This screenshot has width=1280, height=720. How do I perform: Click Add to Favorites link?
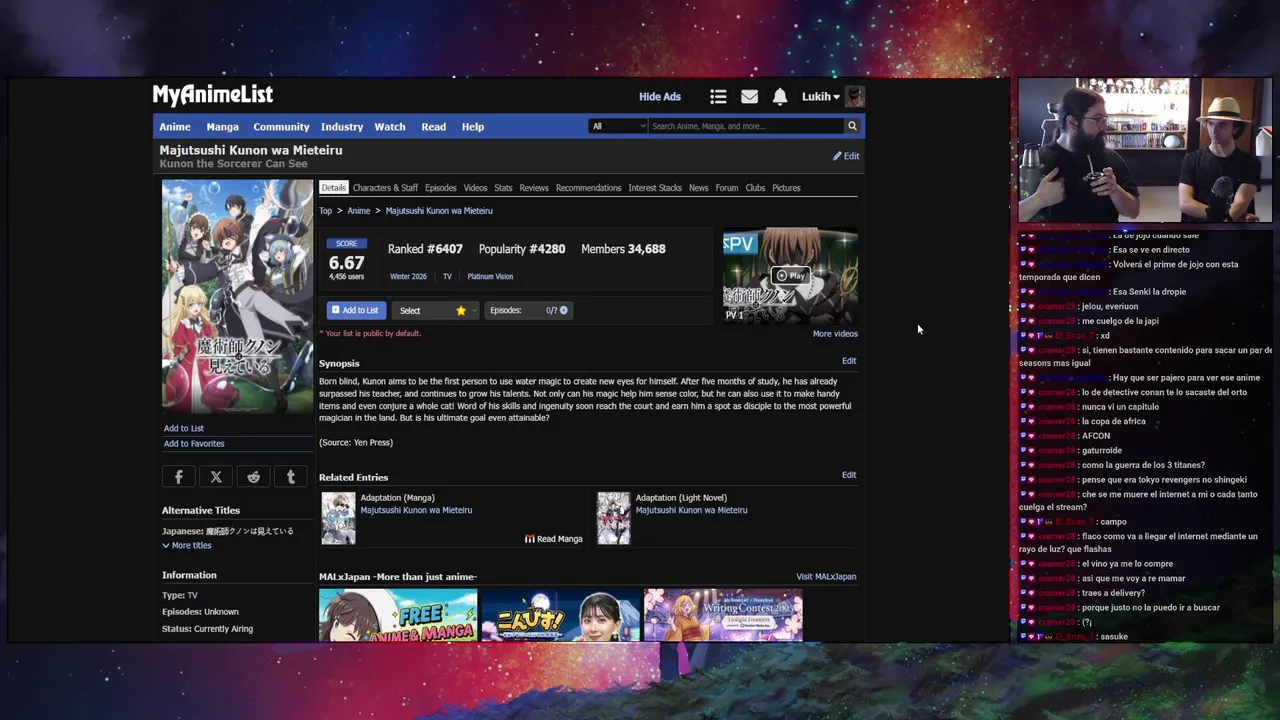[194, 444]
